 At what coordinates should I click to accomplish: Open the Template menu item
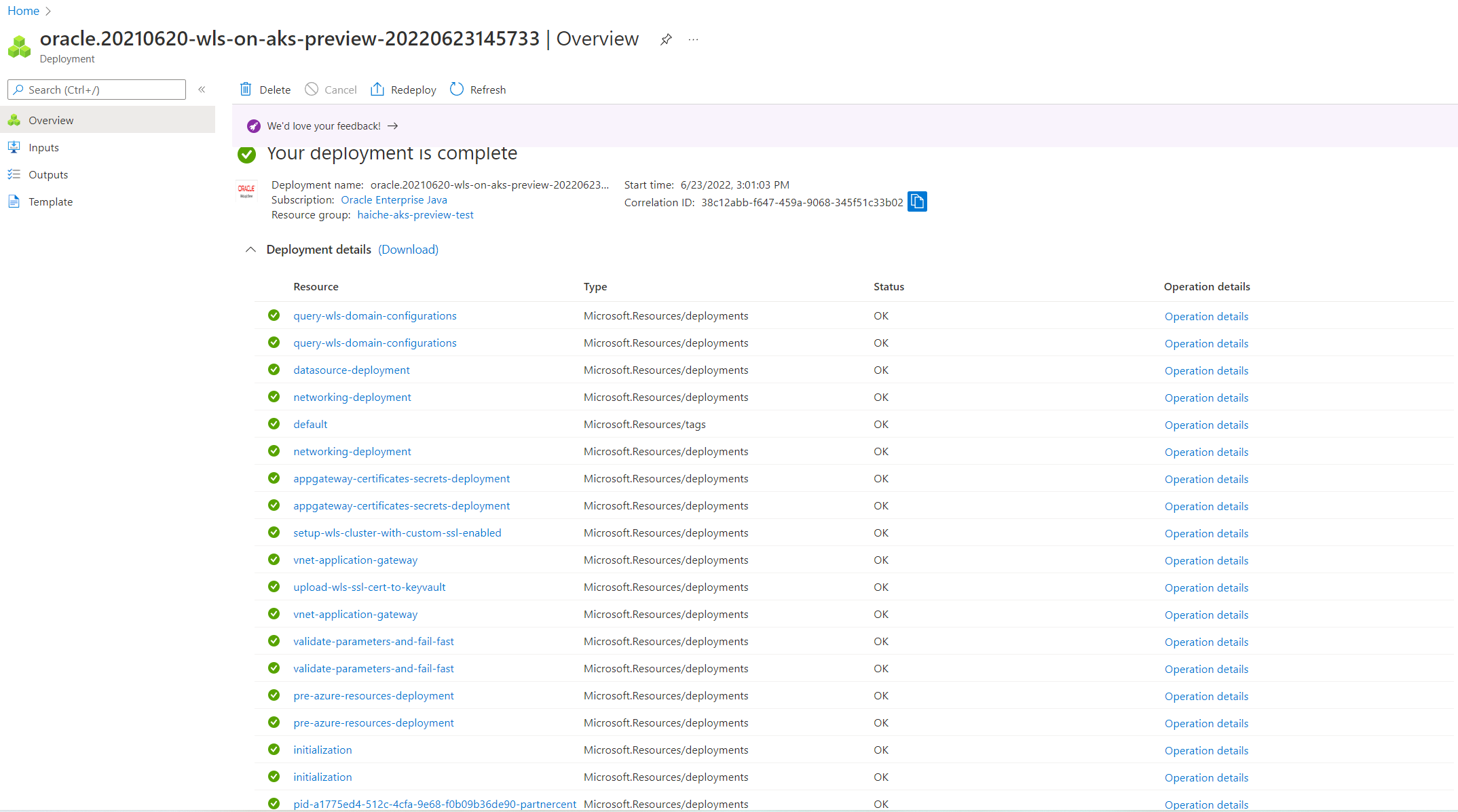tap(50, 201)
